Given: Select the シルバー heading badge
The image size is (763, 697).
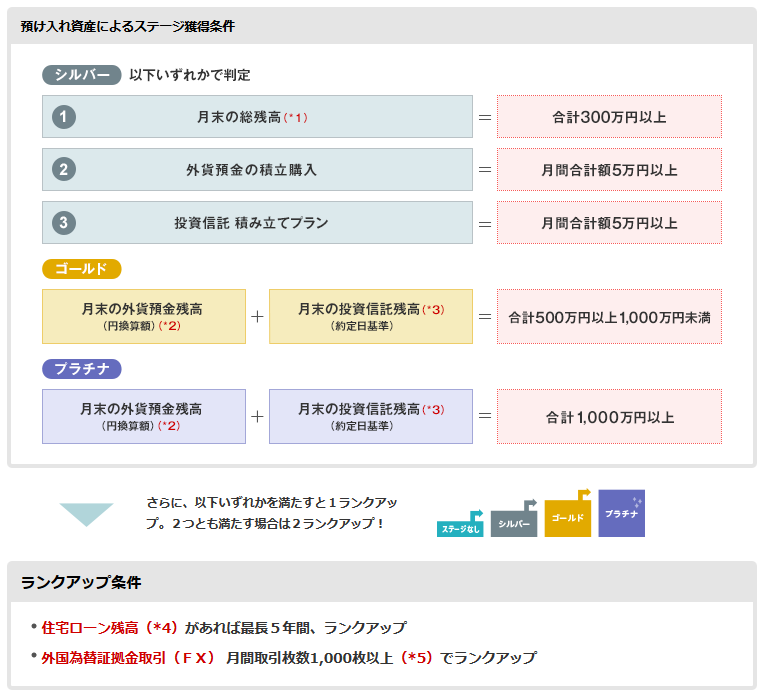Looking at the screenshot, I should click(x=82, y=75).
